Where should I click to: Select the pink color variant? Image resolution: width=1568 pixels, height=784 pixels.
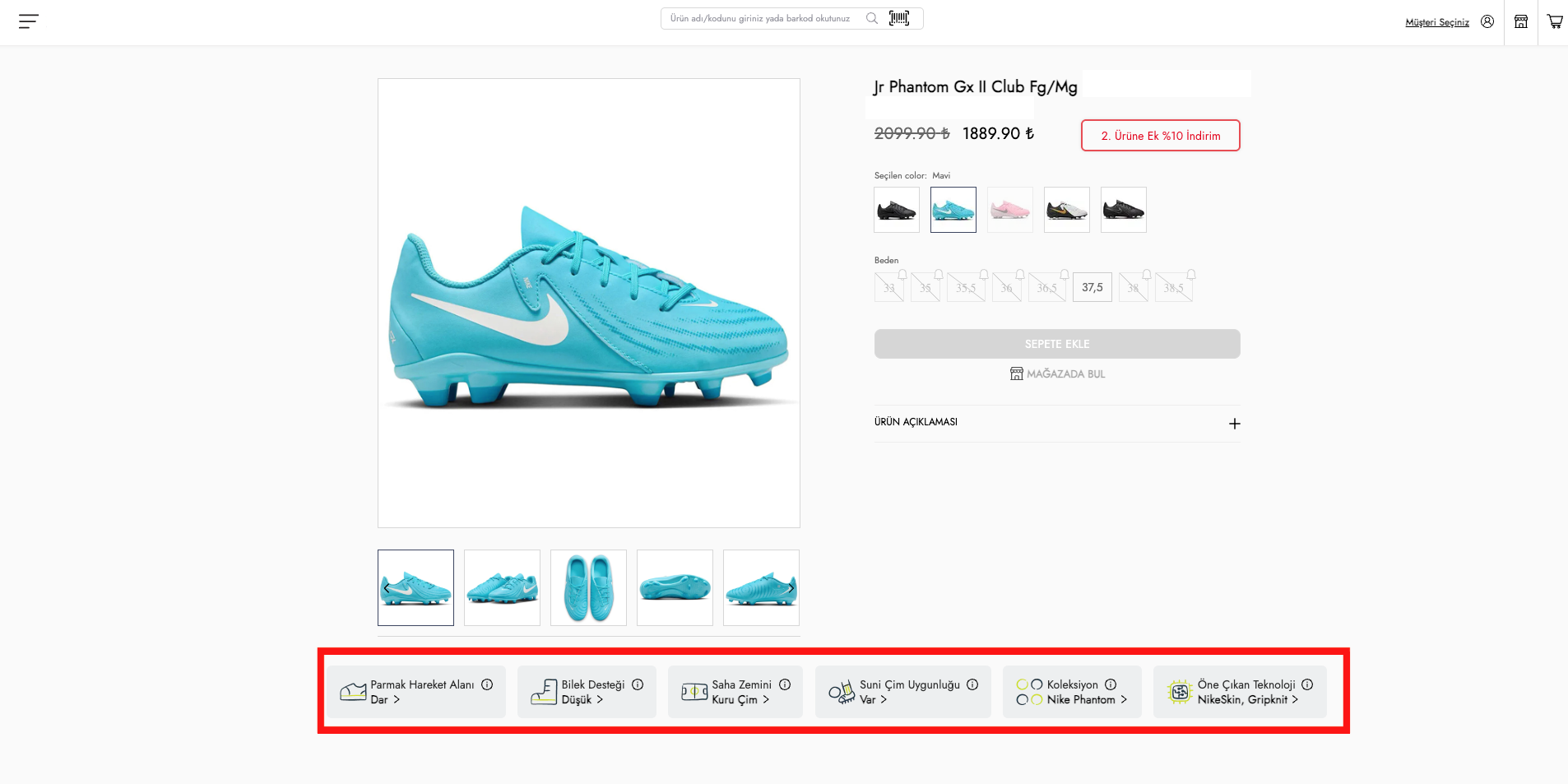(1009, 210)
